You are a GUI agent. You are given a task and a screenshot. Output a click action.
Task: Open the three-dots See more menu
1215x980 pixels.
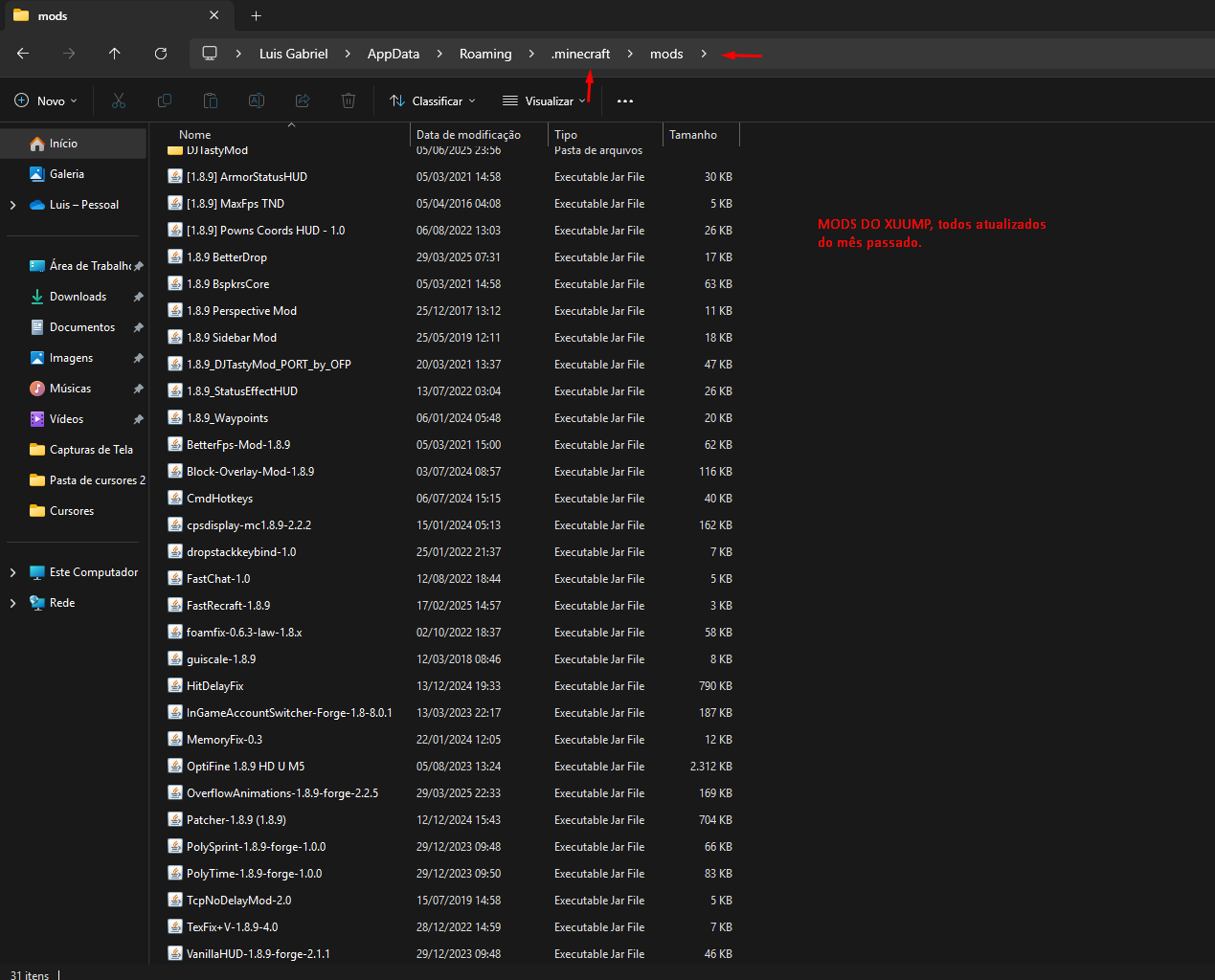[625, 100]
